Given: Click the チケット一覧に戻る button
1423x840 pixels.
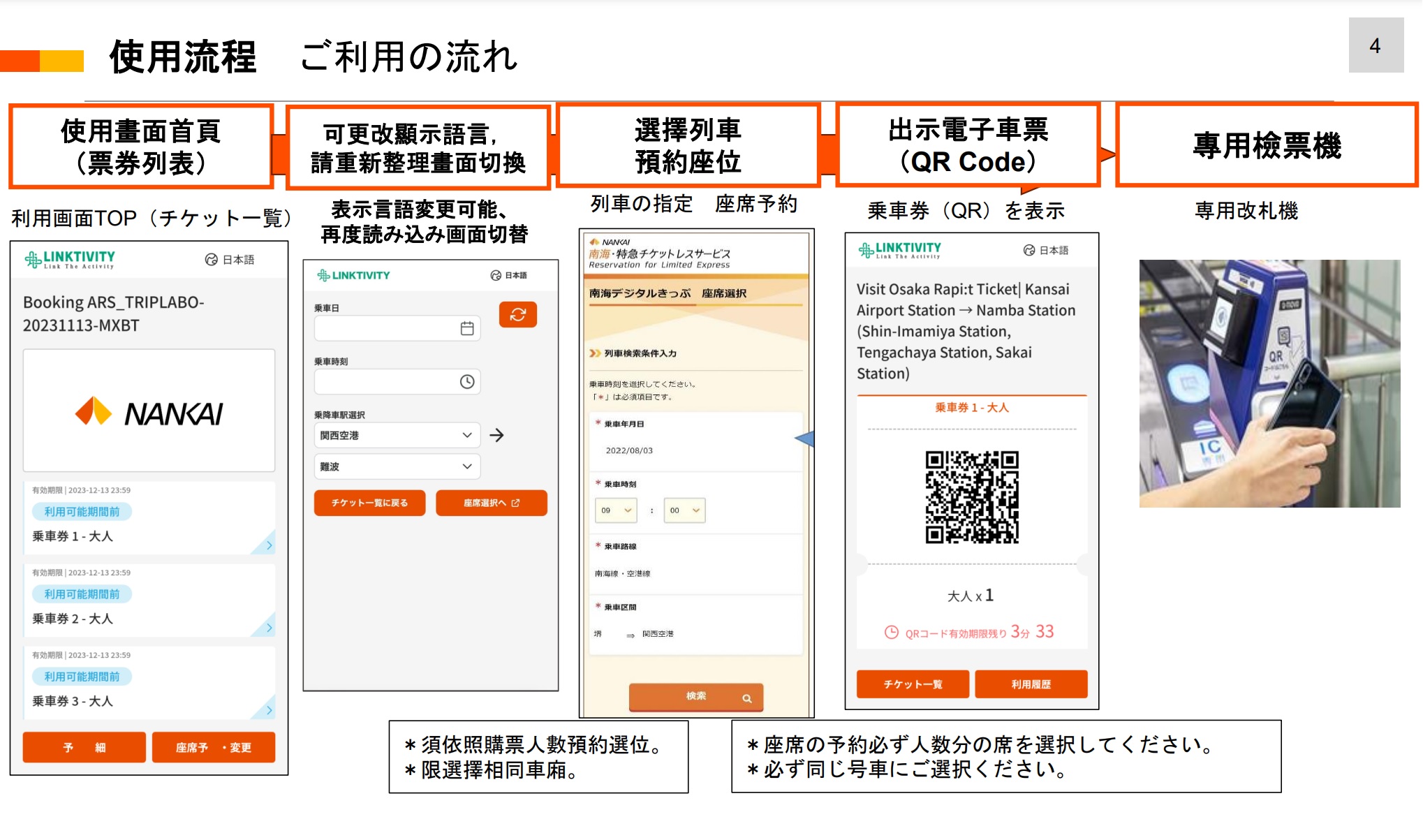Looking at the screenshot, I should [369, 503].
